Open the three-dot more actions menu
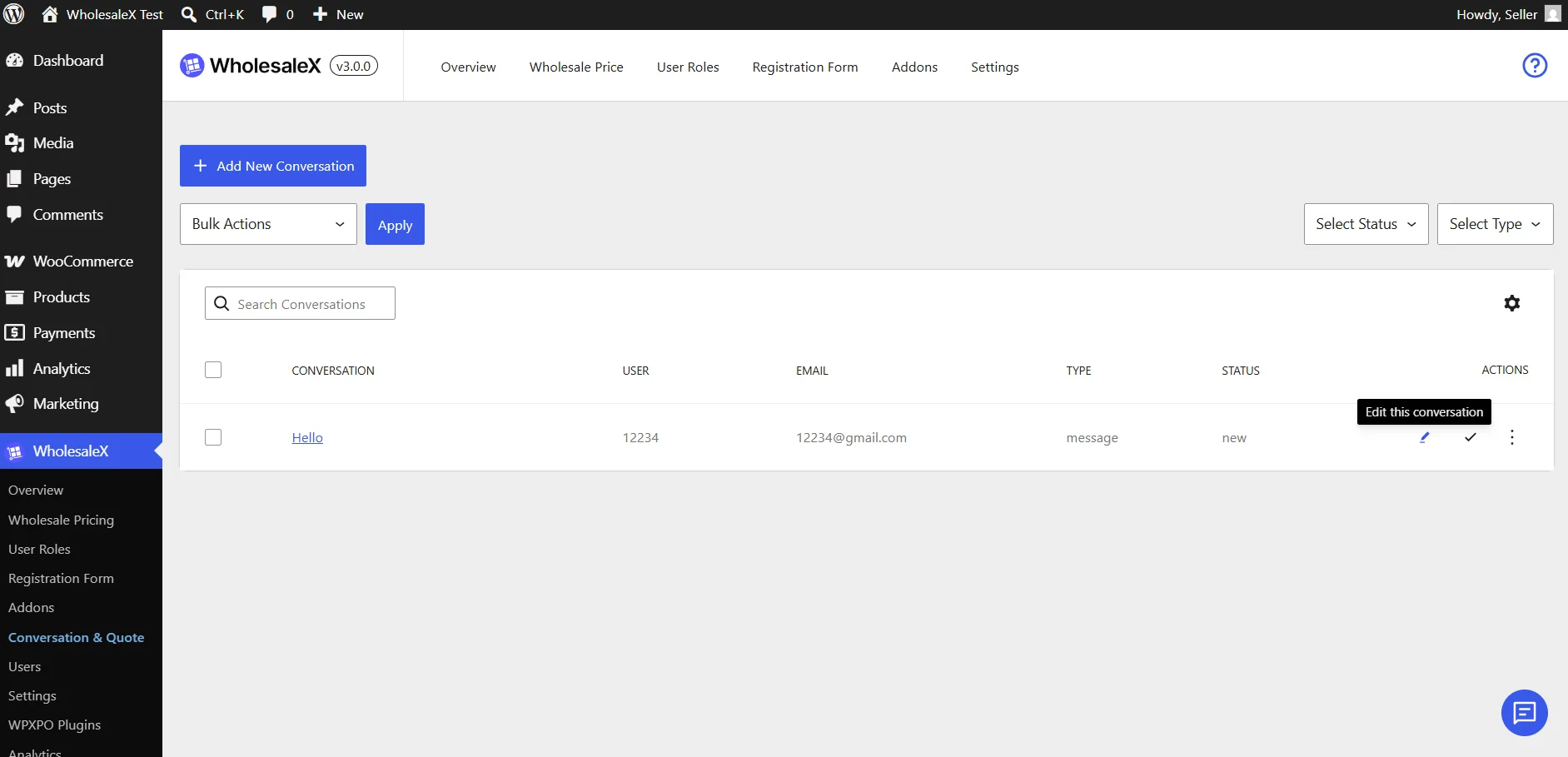Viewport: 1568px width, 757px height. 1512,437
